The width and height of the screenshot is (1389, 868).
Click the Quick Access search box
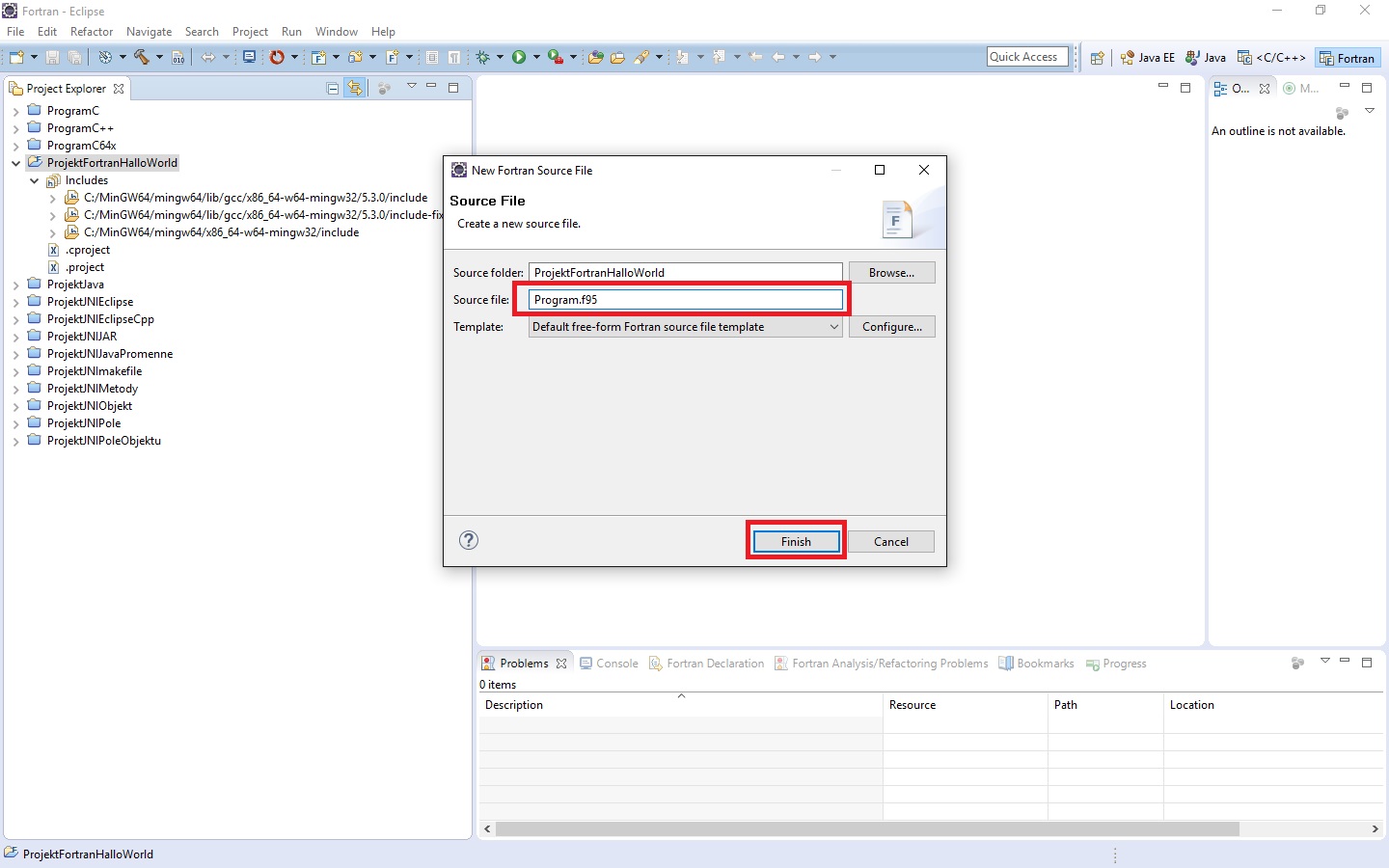[1028, 57]
